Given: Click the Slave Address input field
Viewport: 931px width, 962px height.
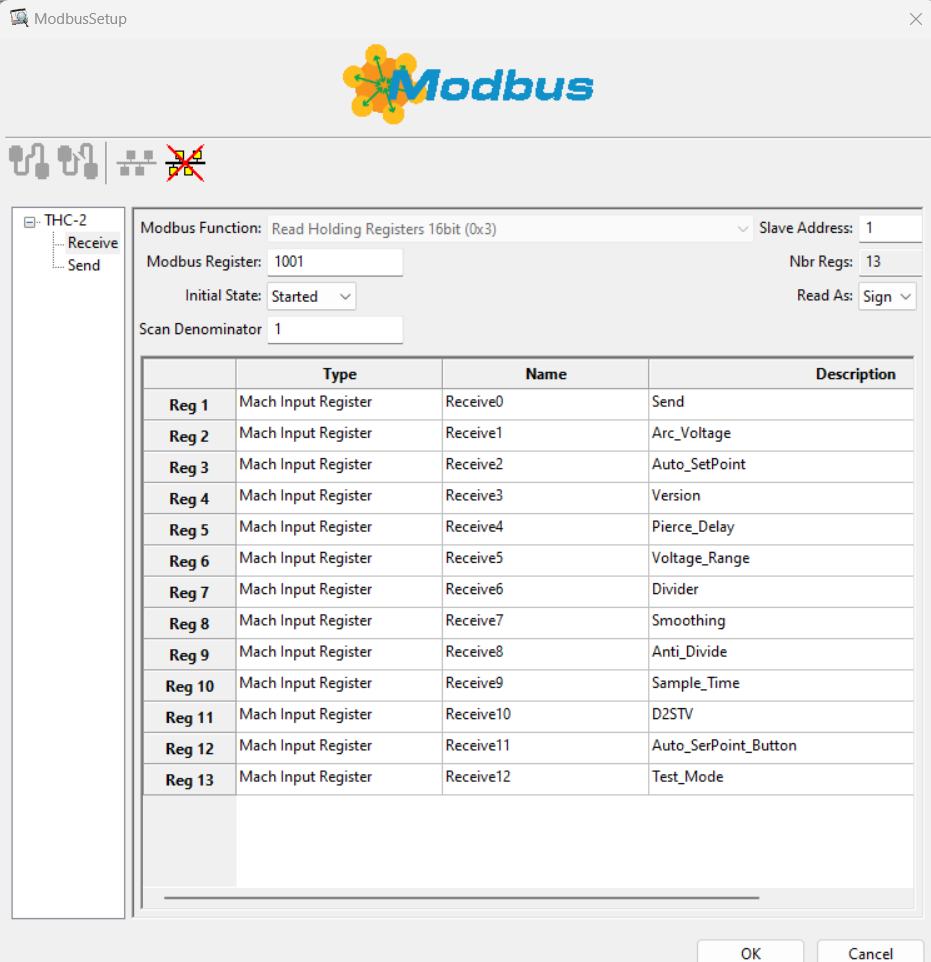Looking at the screenshot, I should [x=890, y=228].
